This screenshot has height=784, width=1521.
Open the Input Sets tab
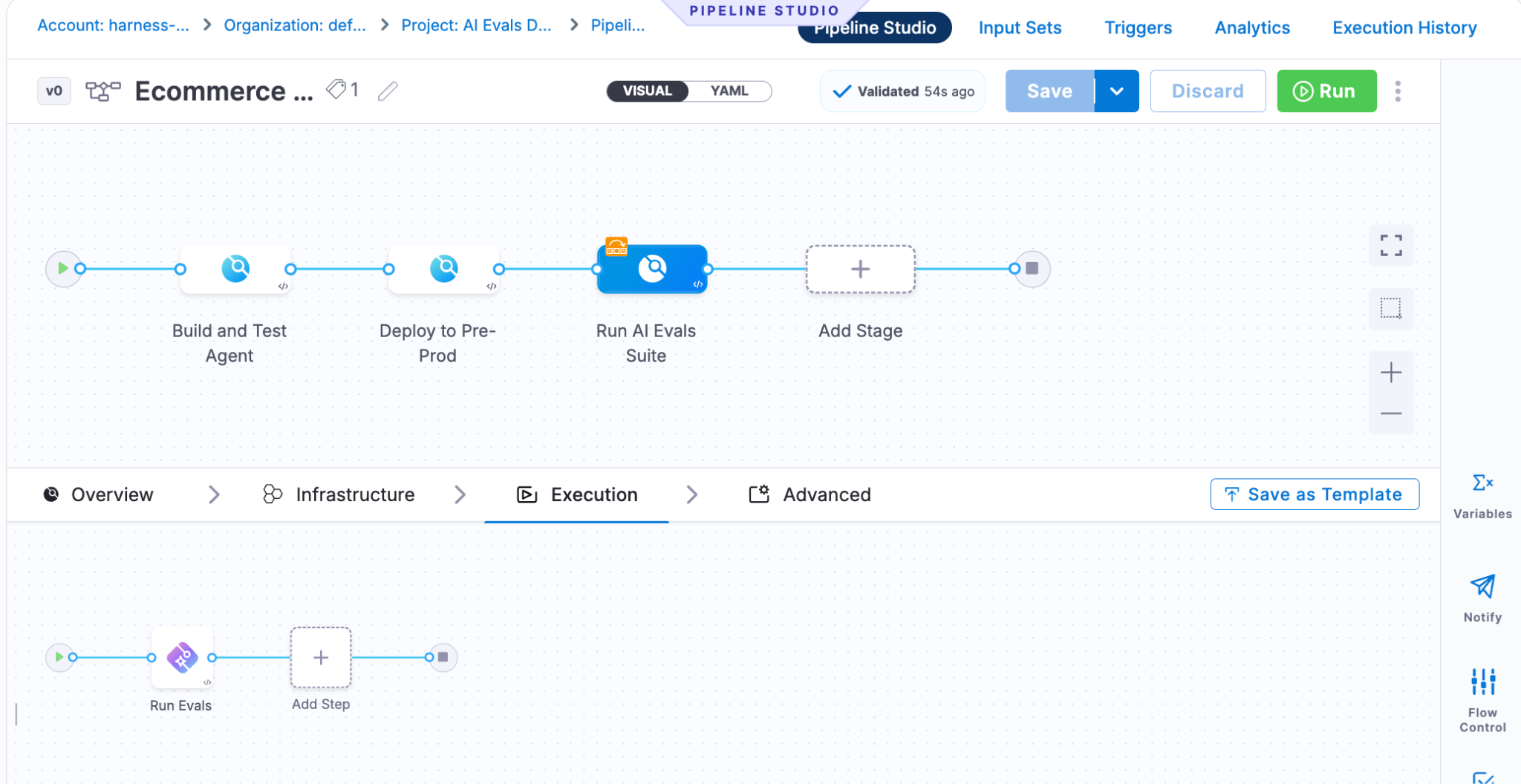pyautogui.click(x=1020, y=27)
